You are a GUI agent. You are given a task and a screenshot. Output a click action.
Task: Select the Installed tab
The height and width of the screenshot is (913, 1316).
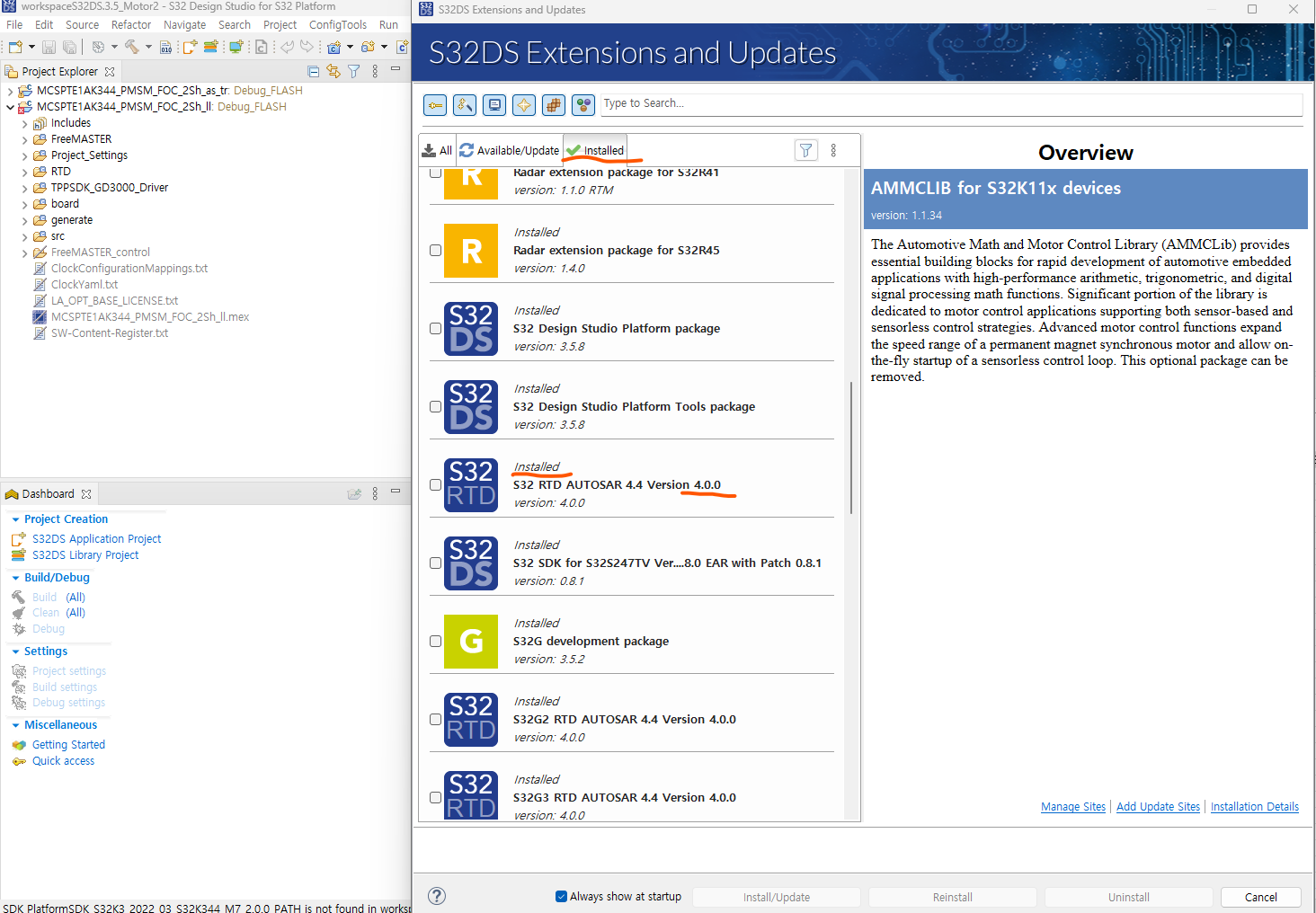tap(595, 150)
